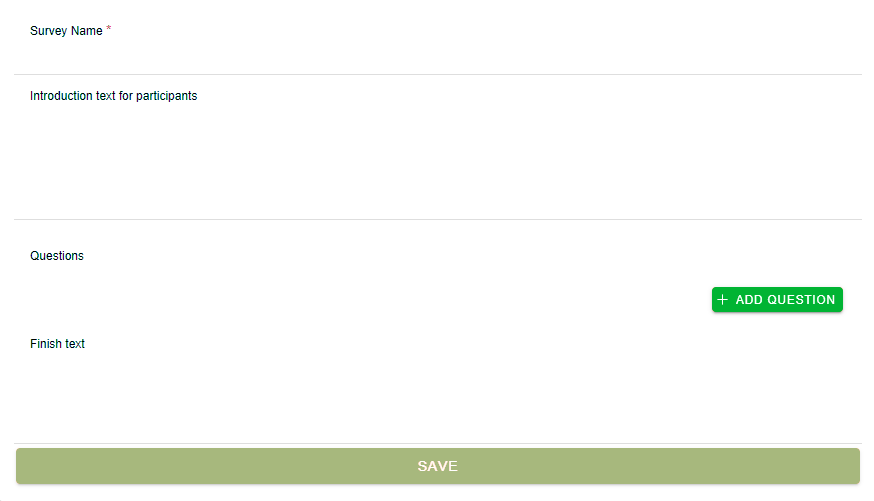Click the word SAVE on the olive bar
Viewport: 874px width, 501px height.
(438, 466)
